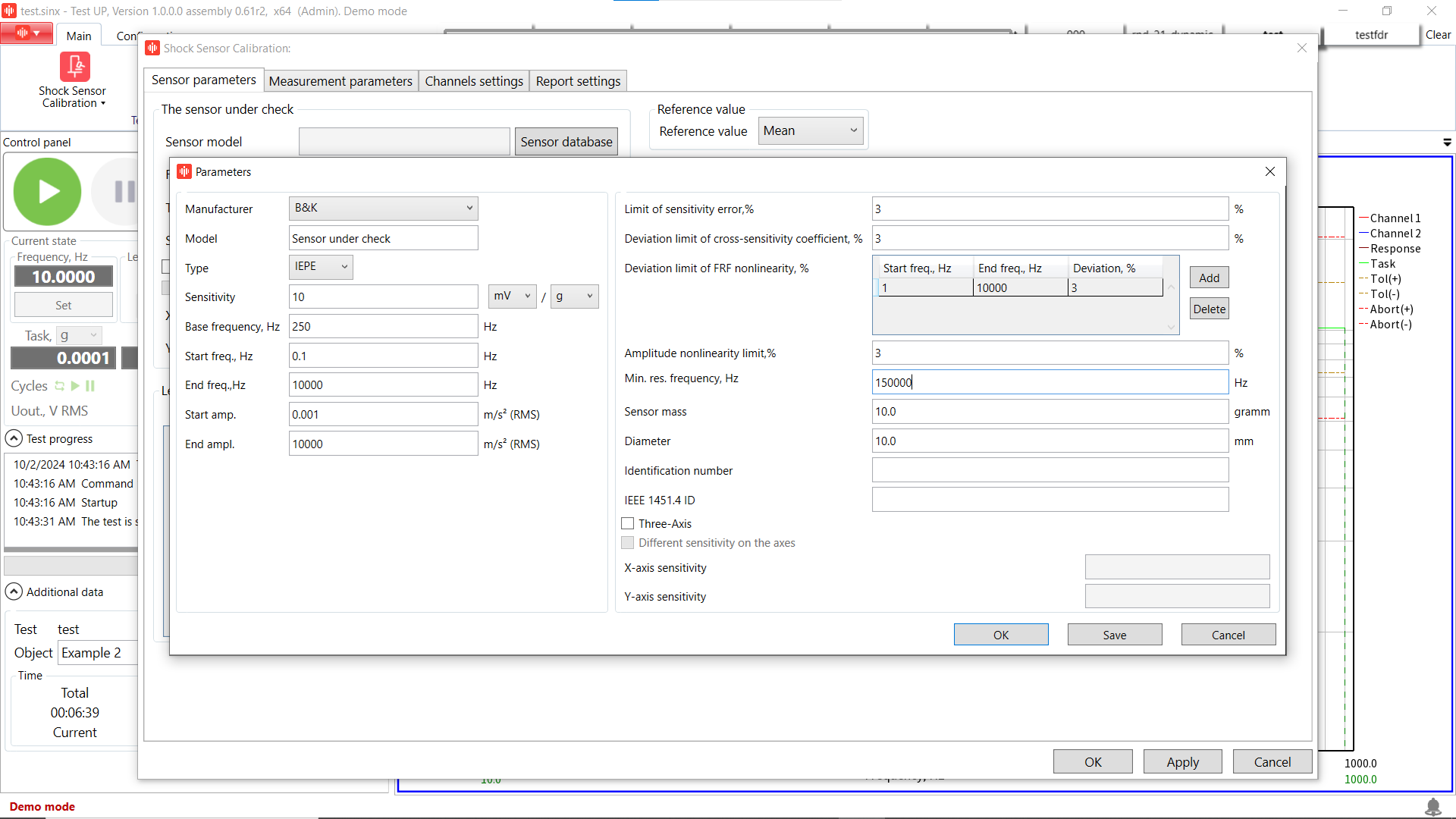Start the test with green play button

coord(47,192)
